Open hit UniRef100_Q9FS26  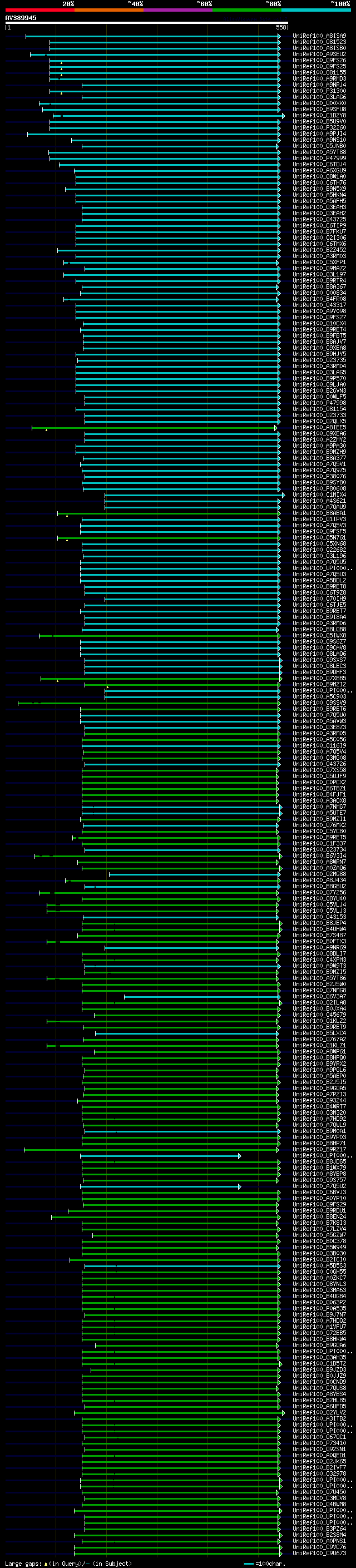click(319, 60)
